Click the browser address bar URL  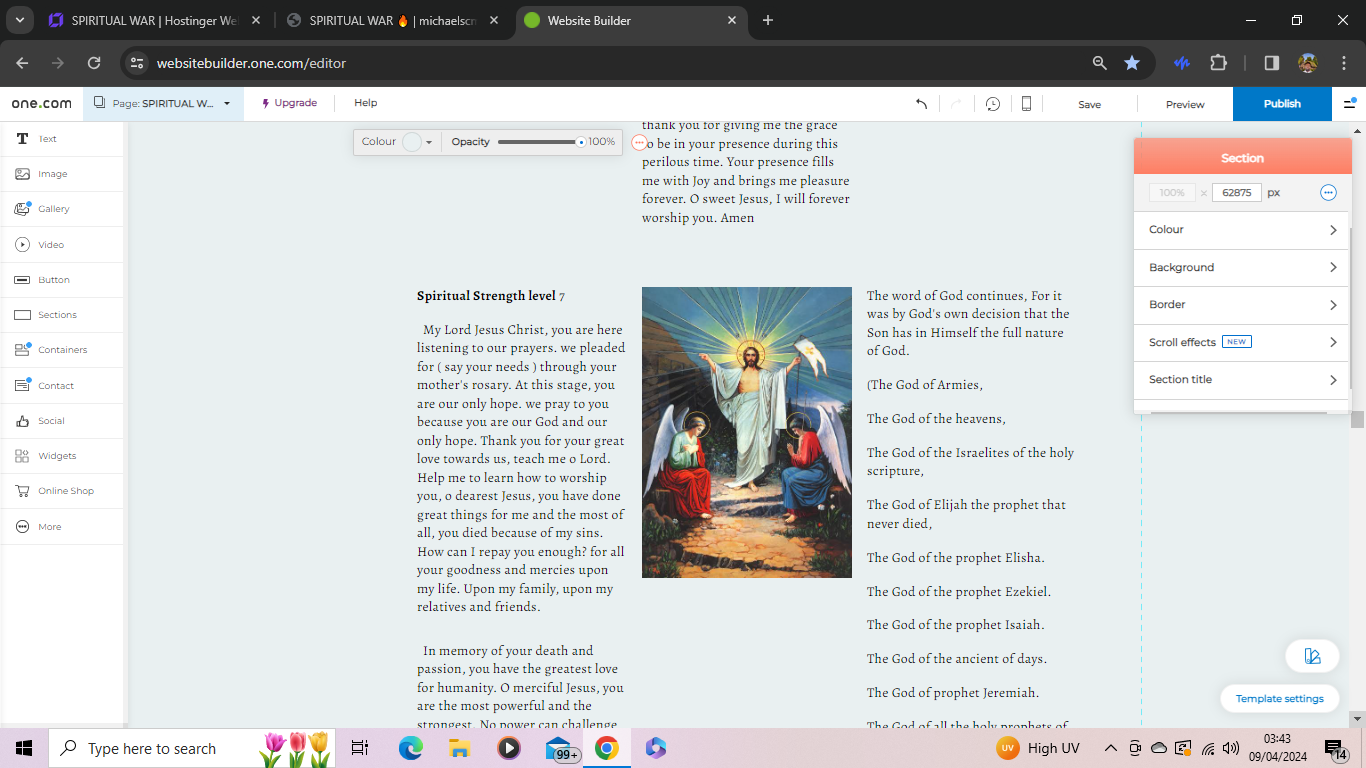tap(251, 63)
